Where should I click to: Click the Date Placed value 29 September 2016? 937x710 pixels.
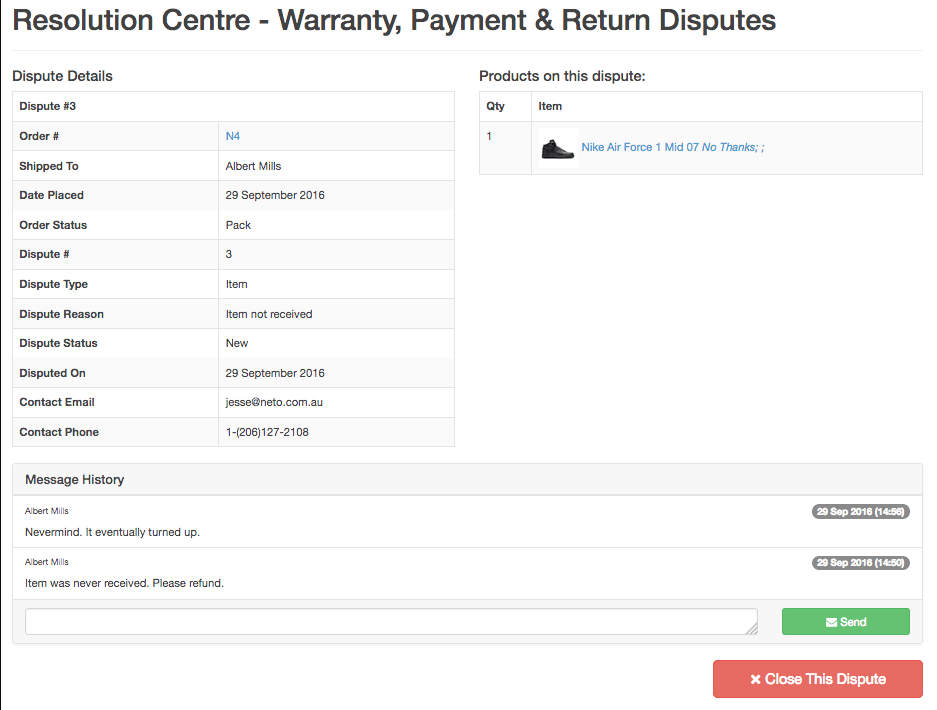(275, 195)
